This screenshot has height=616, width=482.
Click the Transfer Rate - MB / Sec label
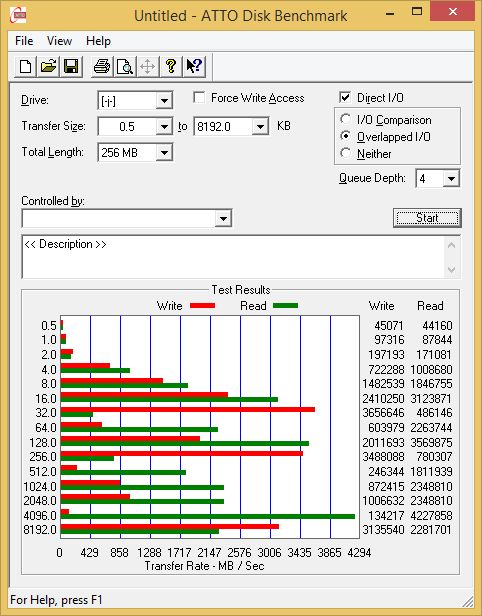[204, 566]
